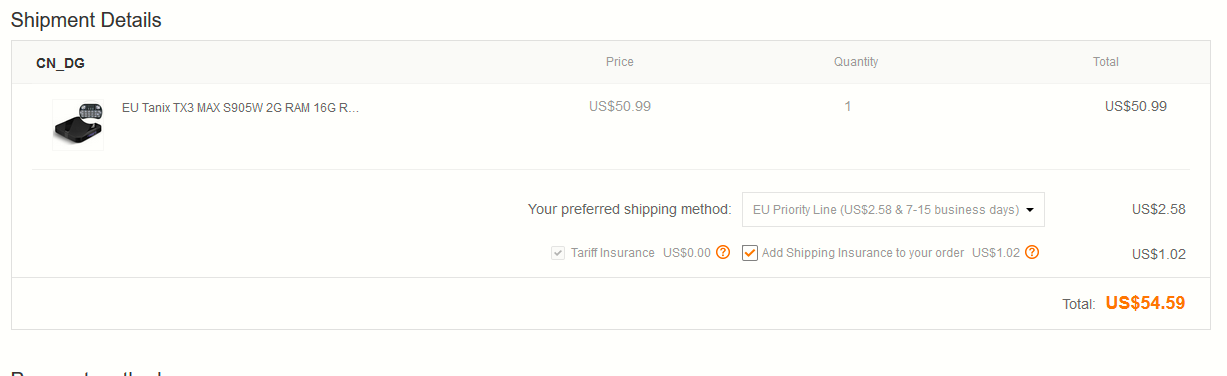Click the shipping method dropdown arrow
Viewport: 1227px width, 376px height.
click(1031, 211)
